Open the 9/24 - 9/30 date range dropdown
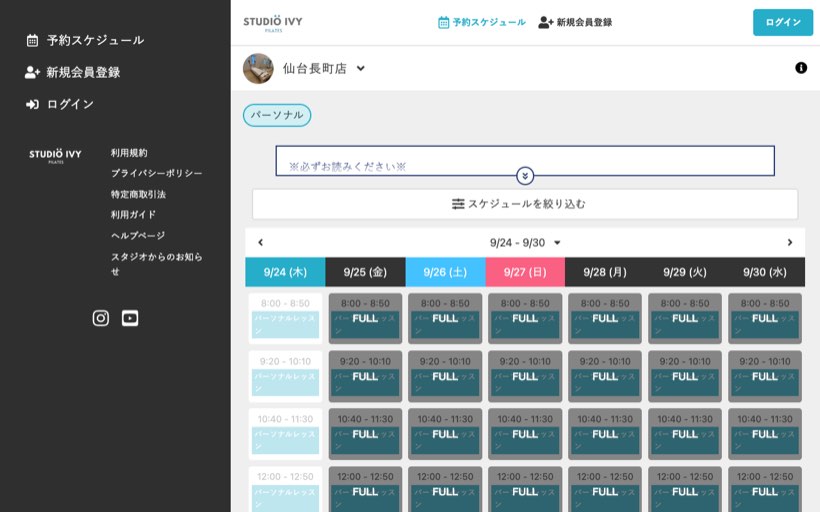The width and height of the screenshot is (820, 512). tap(525, 243)
